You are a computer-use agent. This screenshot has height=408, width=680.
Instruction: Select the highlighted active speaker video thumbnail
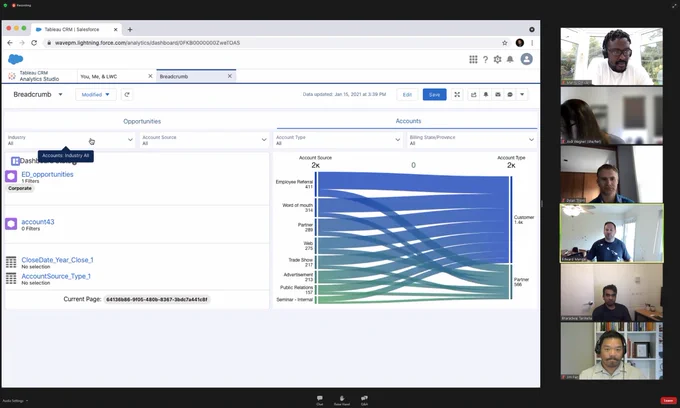611,233
